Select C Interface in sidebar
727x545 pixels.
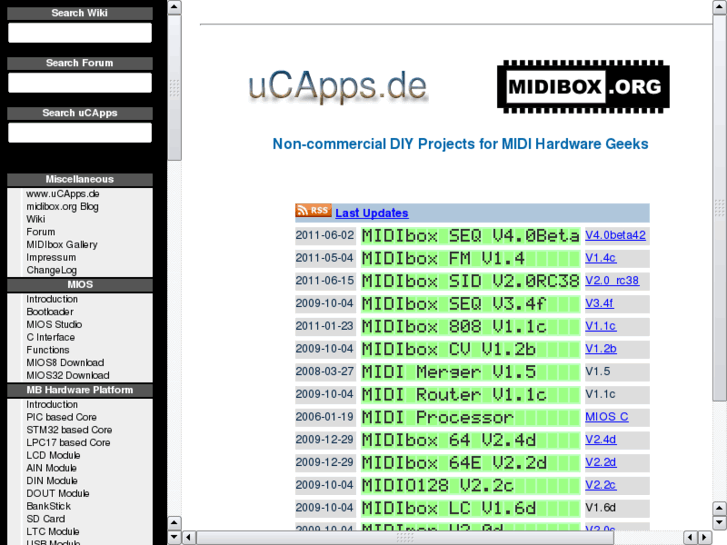pos(51,337)
